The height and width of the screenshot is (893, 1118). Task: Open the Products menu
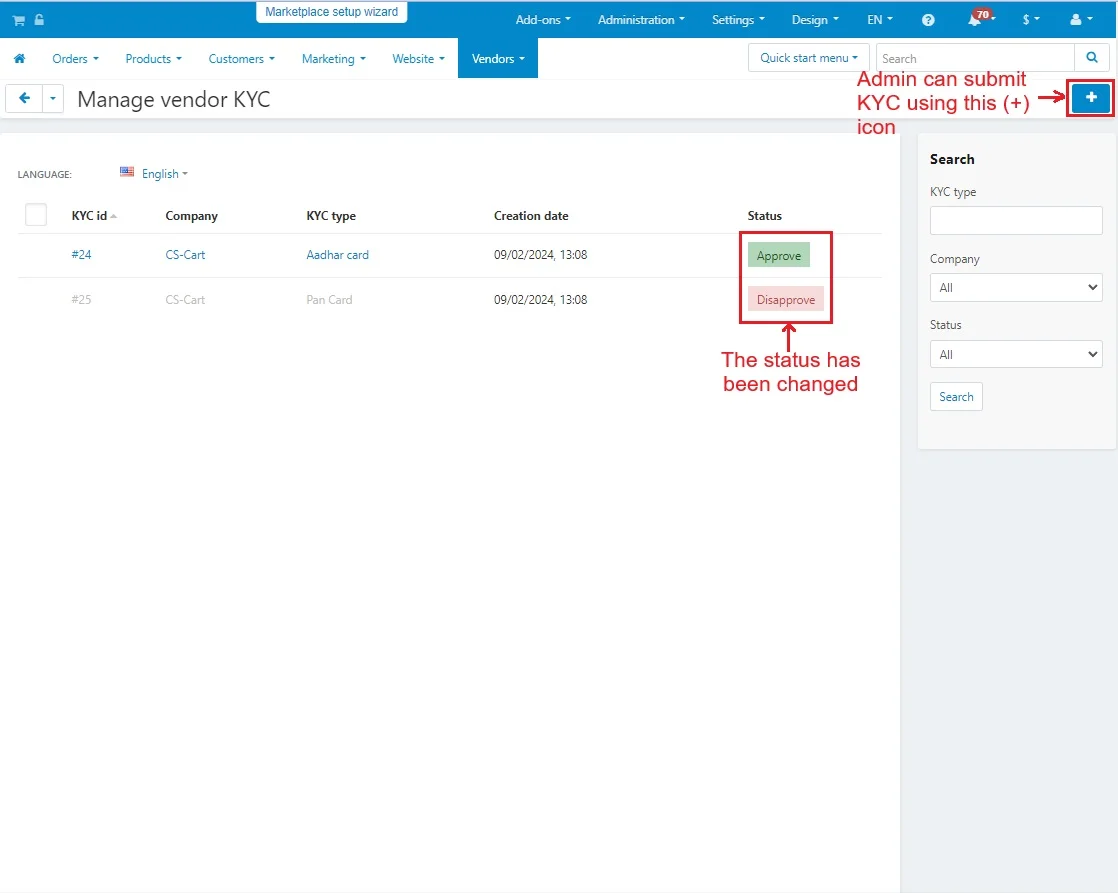tap(153, 59)
